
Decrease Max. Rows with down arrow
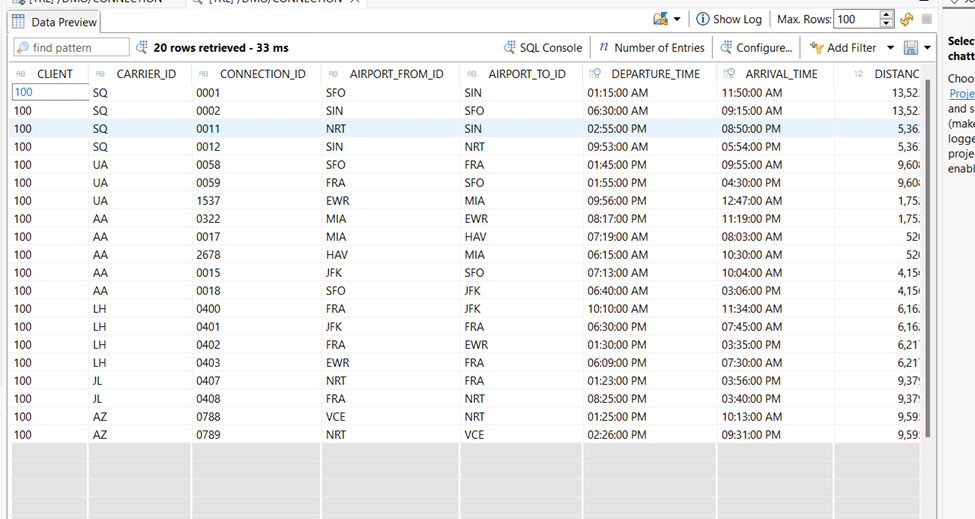[x=886, y=24]
